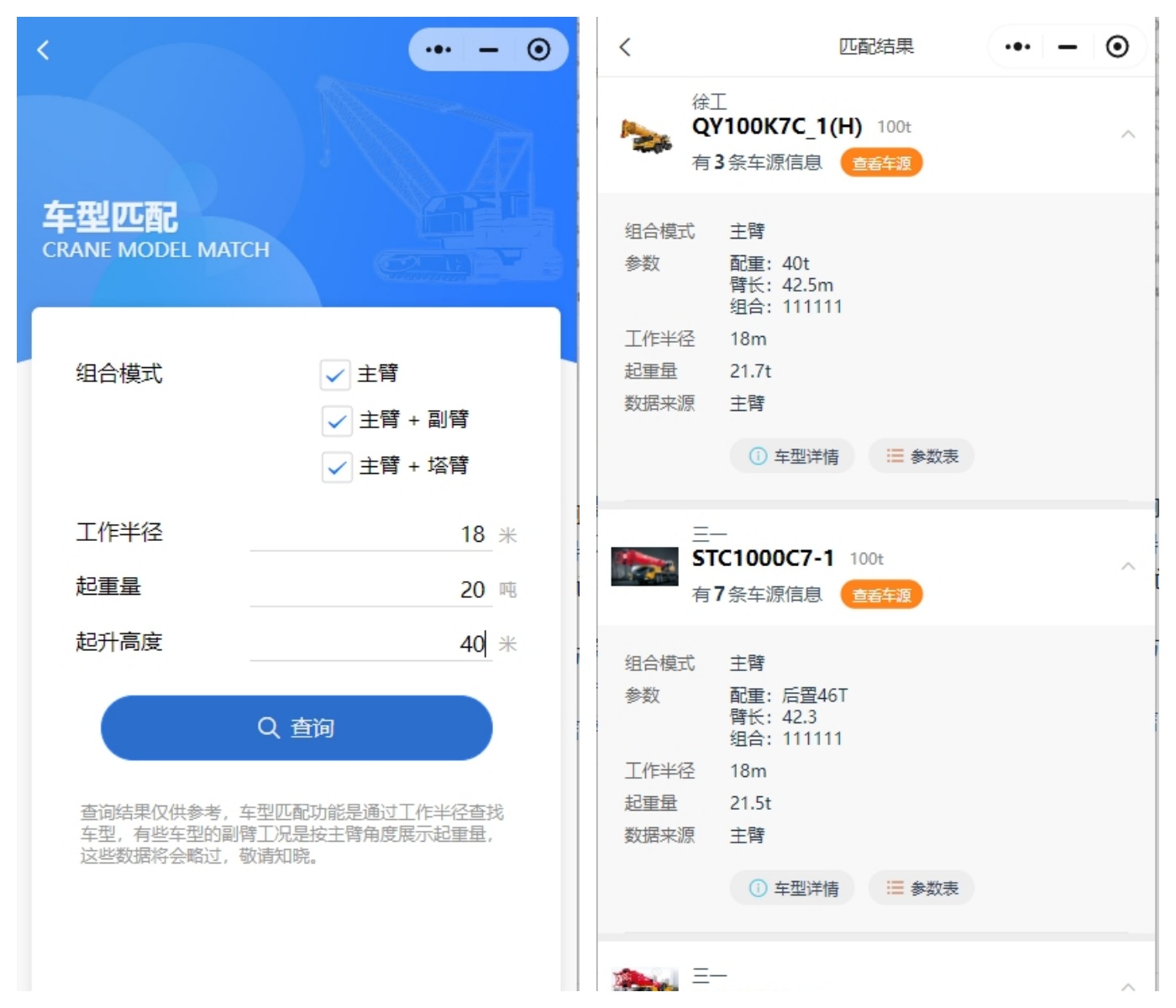The width and height of the screenshot is (1176, 1008).
Task: Click the 车型匹配 heading
Action: tap(110, 217)
